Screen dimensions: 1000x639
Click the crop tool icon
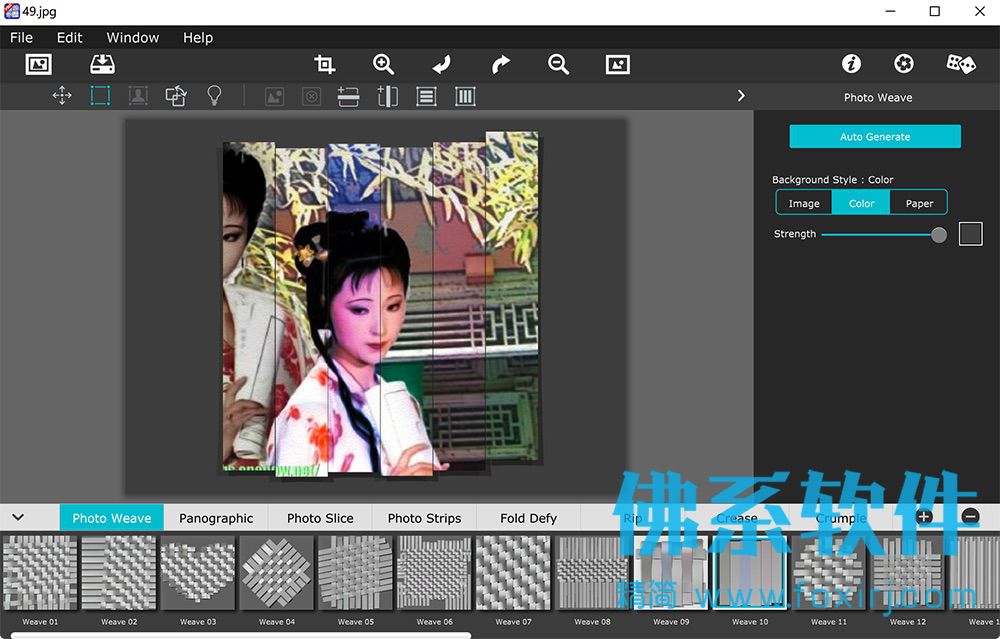pos(325,64)
